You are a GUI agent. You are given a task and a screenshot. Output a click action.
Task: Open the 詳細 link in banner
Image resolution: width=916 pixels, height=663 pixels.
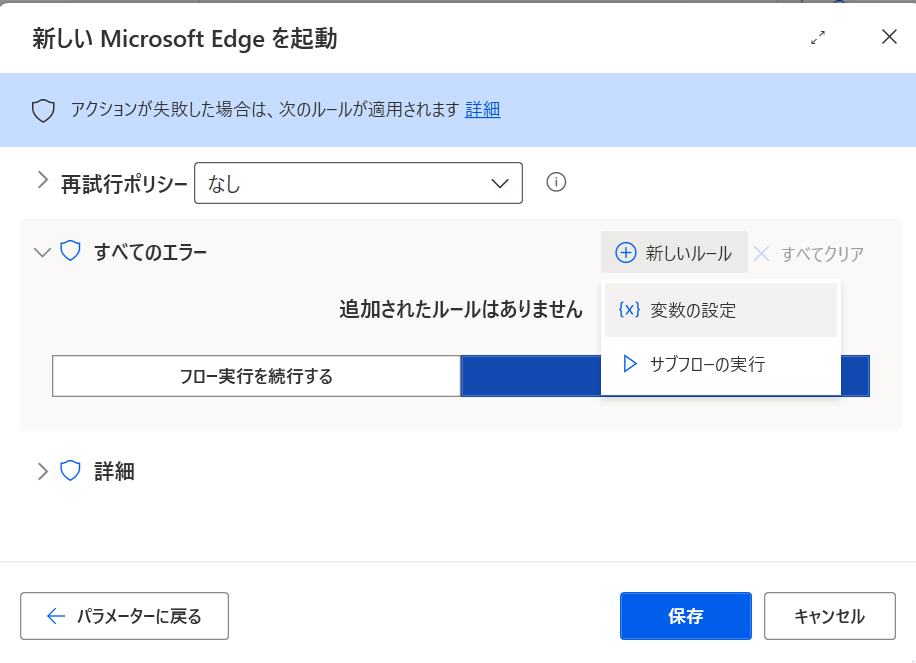tap(483, 109)
